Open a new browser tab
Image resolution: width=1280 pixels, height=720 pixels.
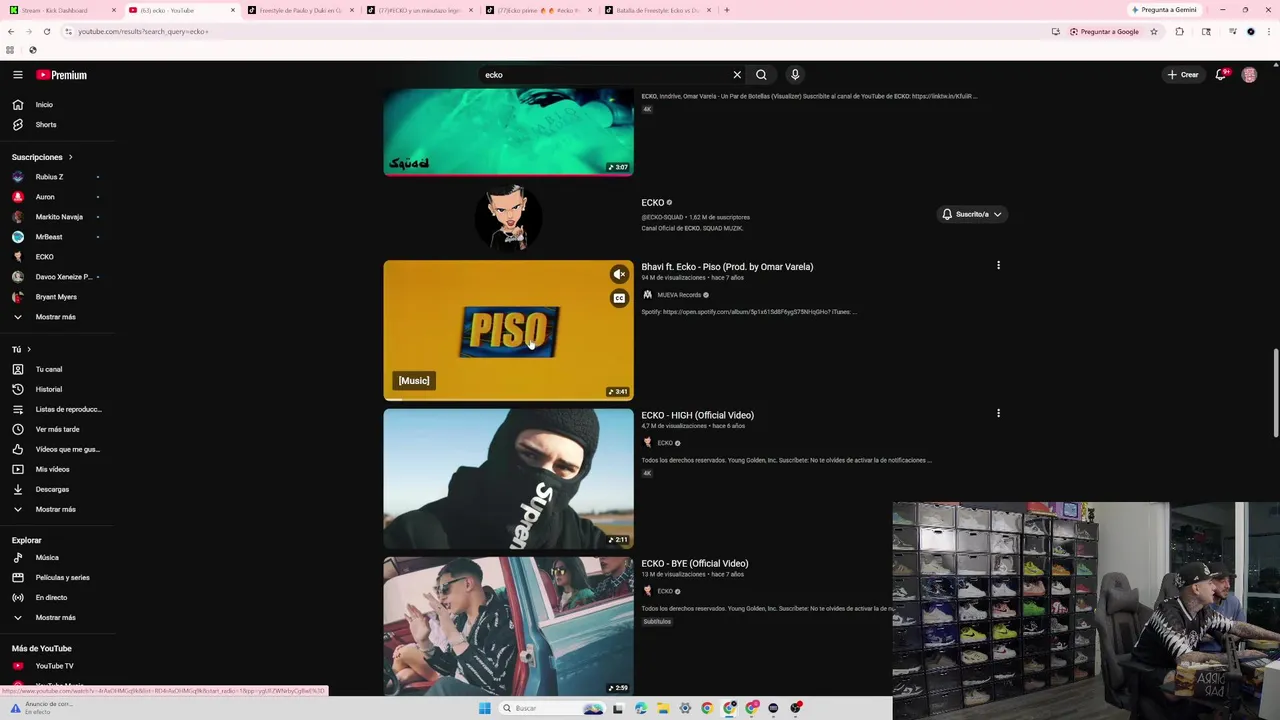[727, 10]
